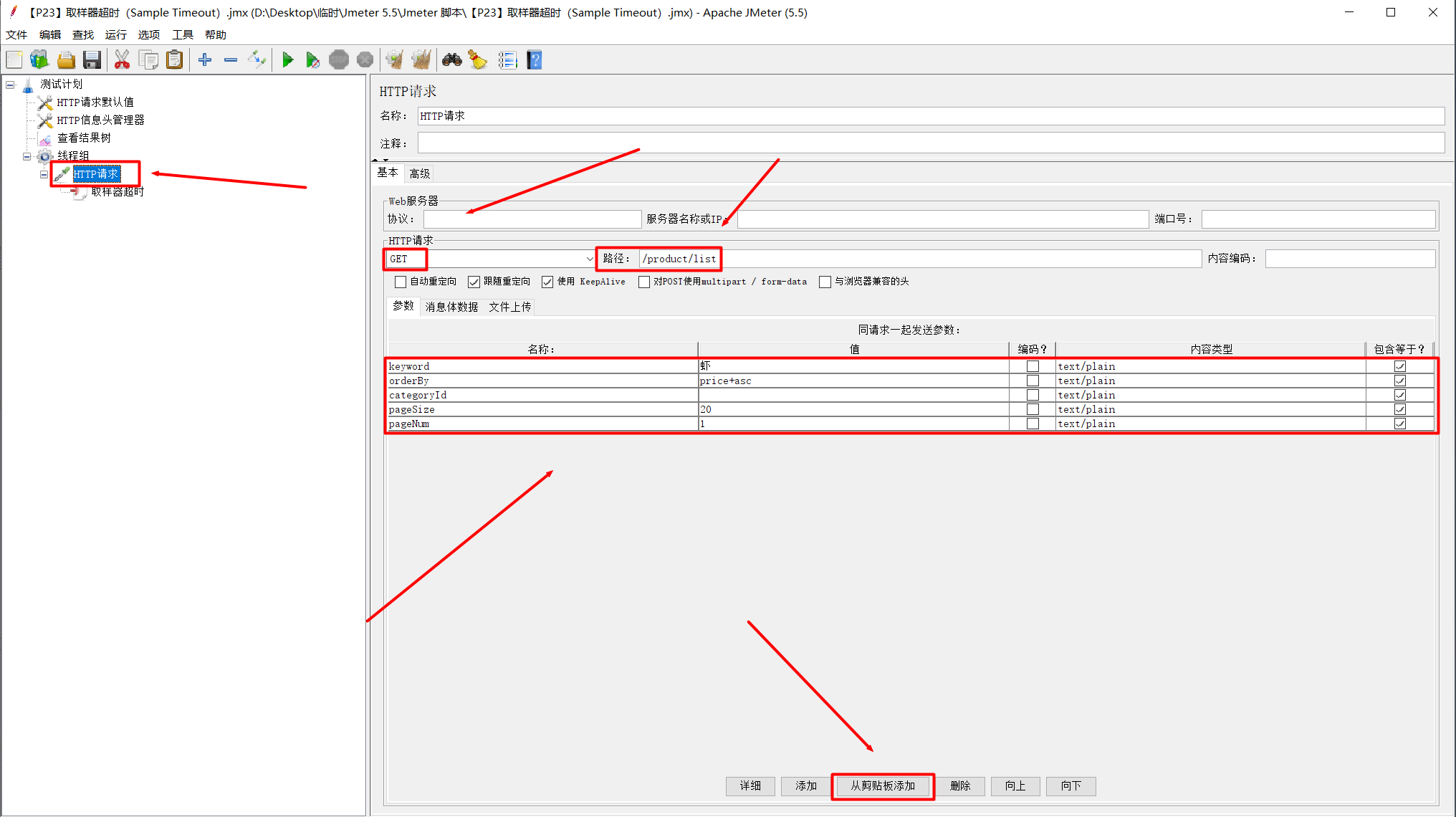
Task: Open the Function Helper list icon
Action: 507,60
